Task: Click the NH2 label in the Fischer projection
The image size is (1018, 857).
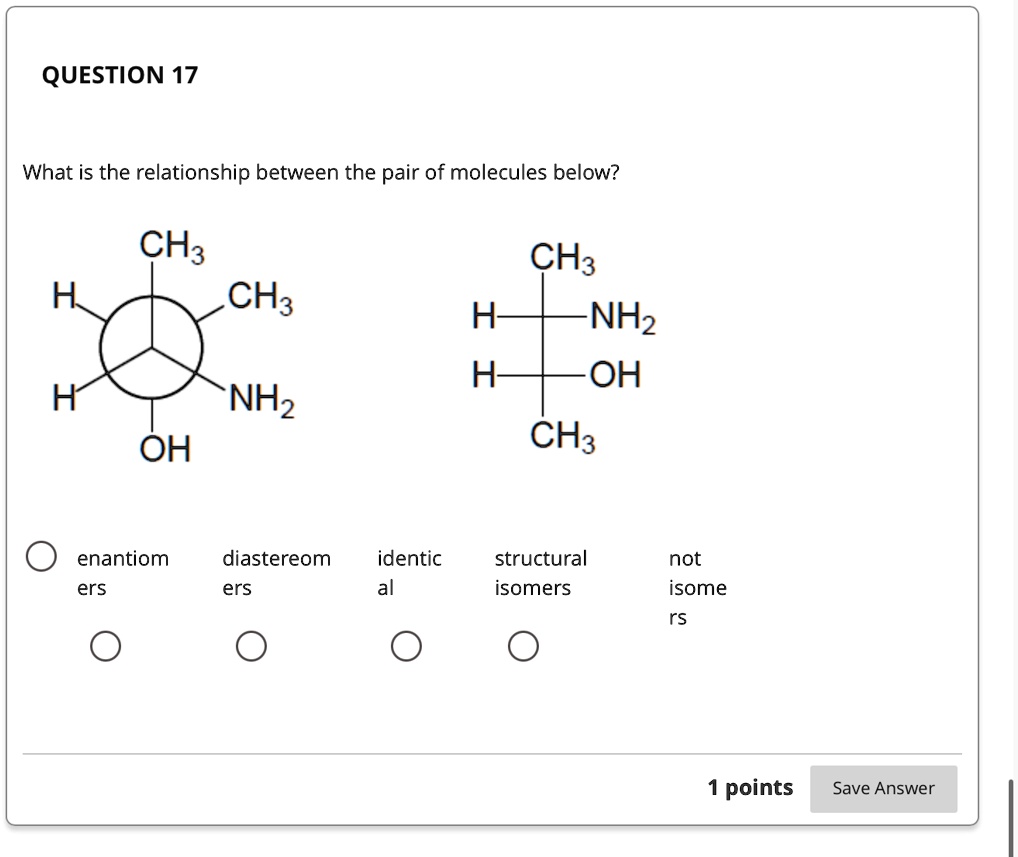Action: [619, 317]
